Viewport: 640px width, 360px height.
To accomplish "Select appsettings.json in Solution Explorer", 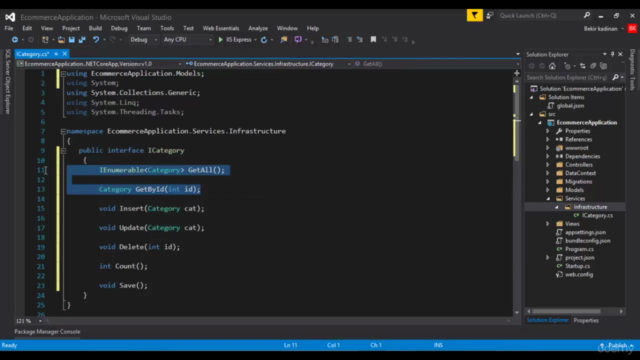I will click(x=585, y=232).
